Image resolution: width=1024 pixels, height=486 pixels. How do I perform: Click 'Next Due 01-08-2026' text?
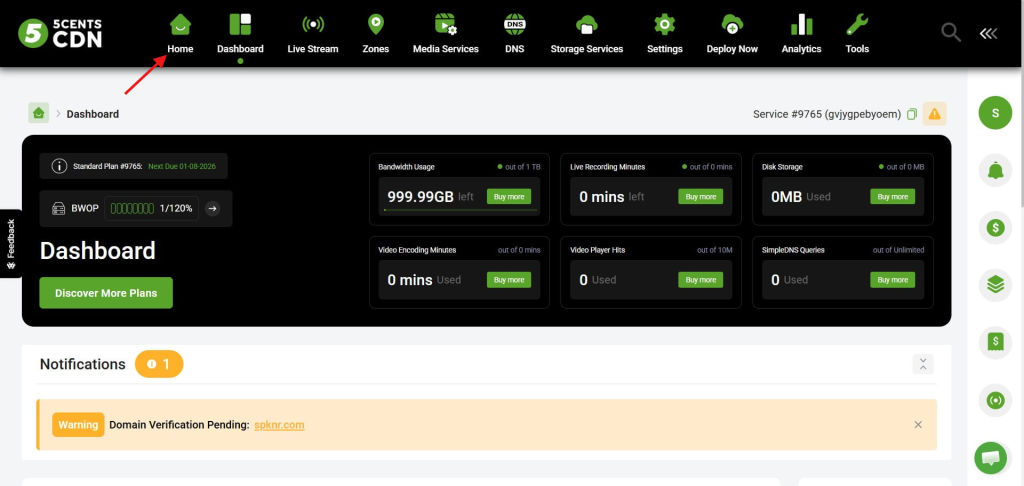coord(182,166)
